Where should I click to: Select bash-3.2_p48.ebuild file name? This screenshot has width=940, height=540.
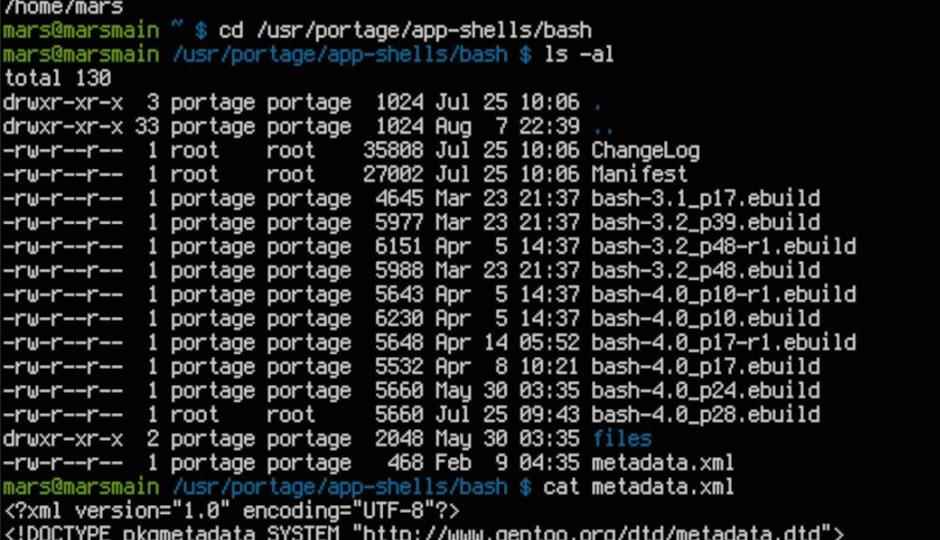[706, 271]
